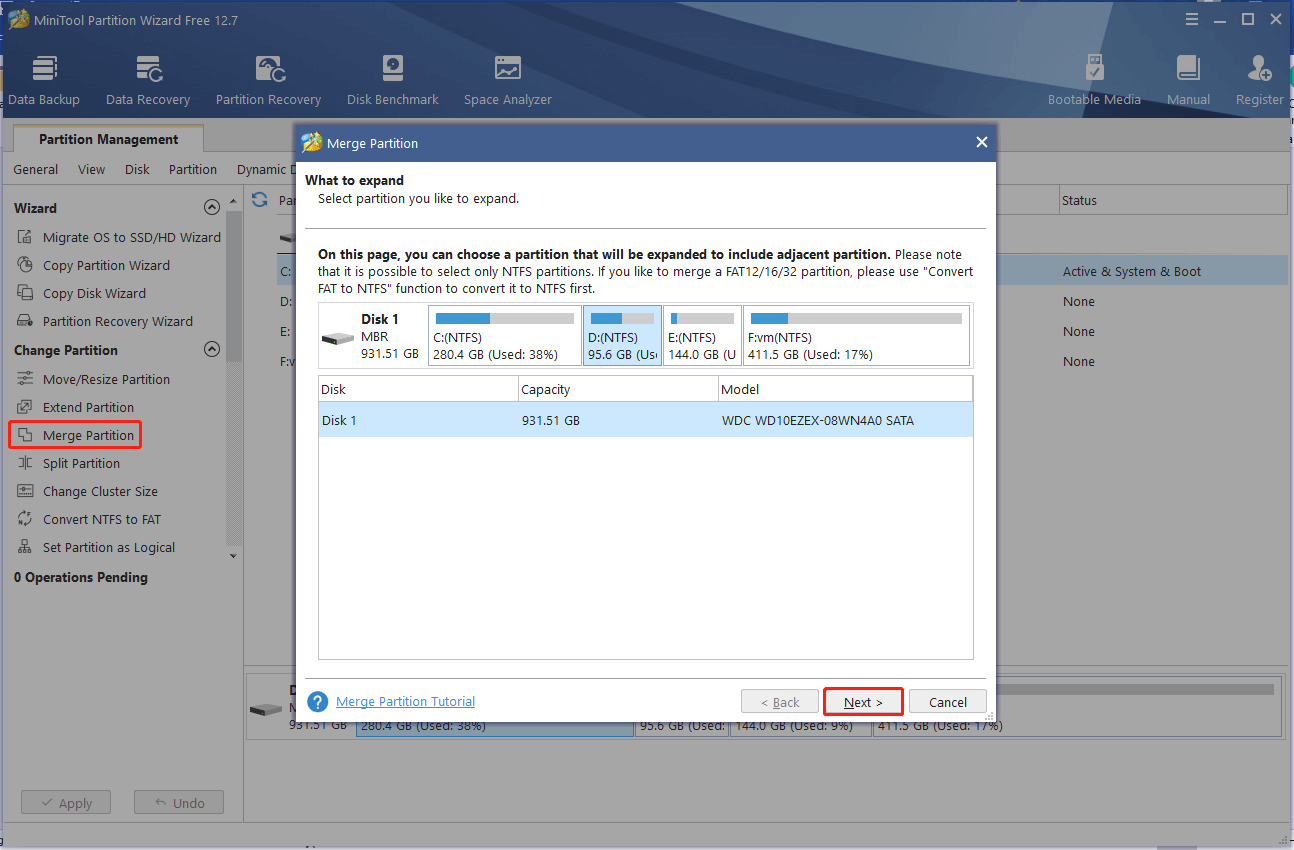This screenshot has width=1294, height=850.
Task: Click the Undo button
Action: click(178, 803)
